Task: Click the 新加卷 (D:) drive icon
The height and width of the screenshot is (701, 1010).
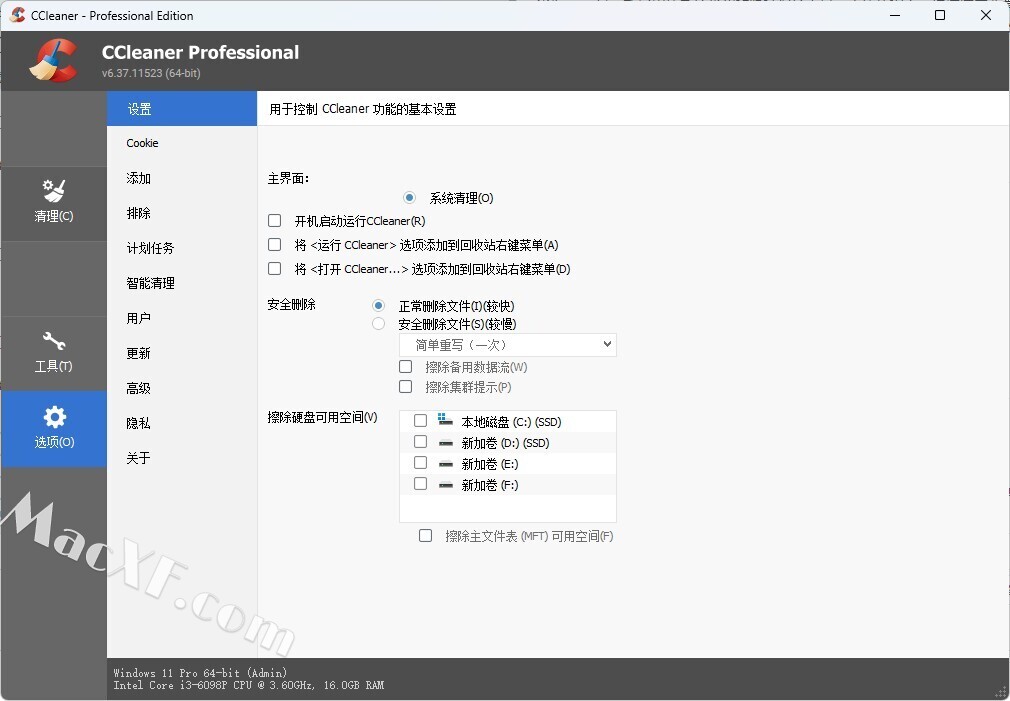Action: click(445, 443)
